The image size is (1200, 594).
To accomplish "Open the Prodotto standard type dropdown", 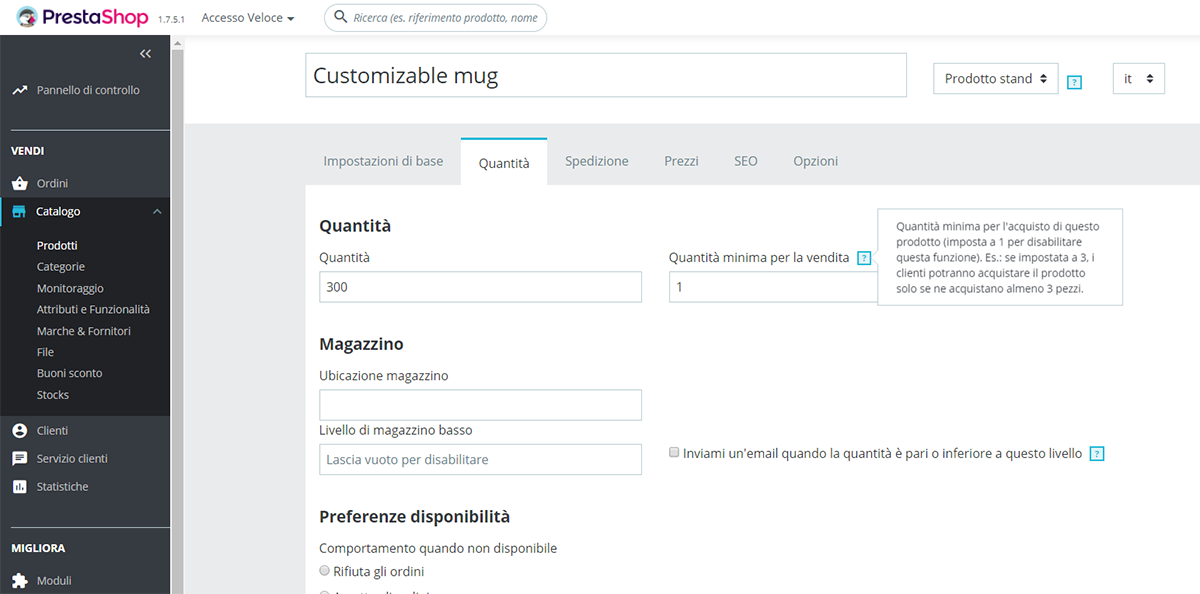I will [x=995, y=78].
